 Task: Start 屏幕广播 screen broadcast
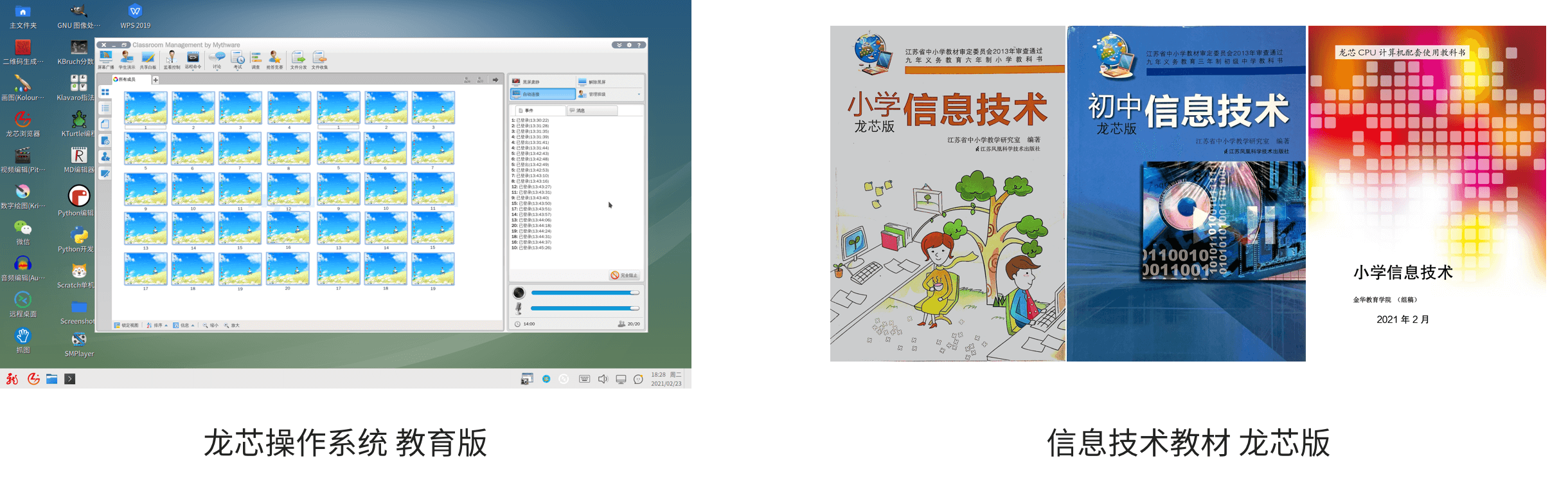pos(105,60)
